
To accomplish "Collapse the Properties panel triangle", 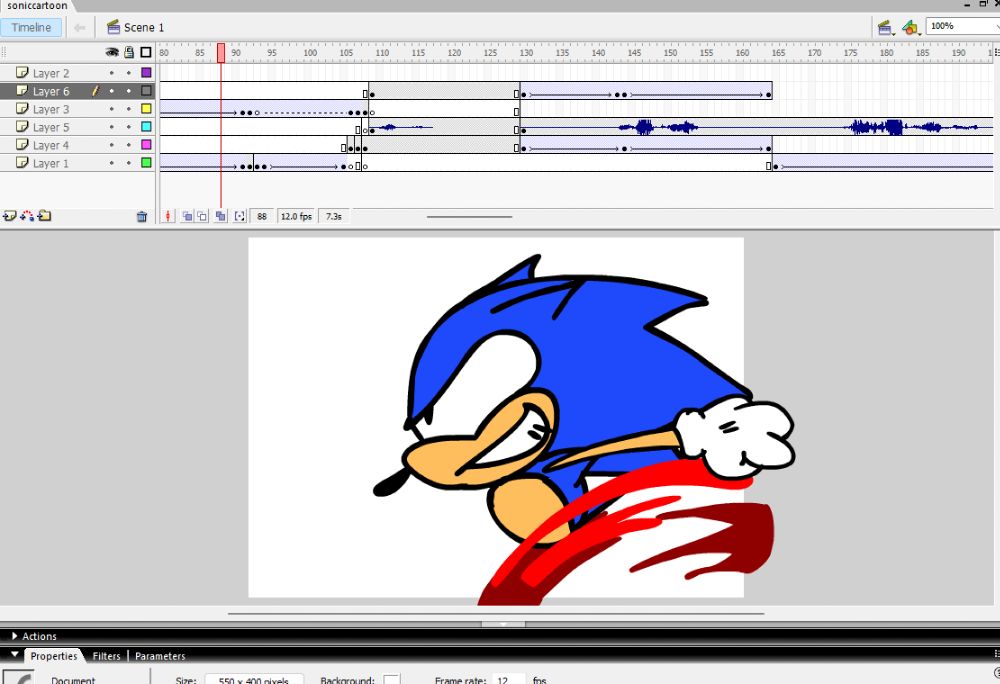I will coord(15,655).
